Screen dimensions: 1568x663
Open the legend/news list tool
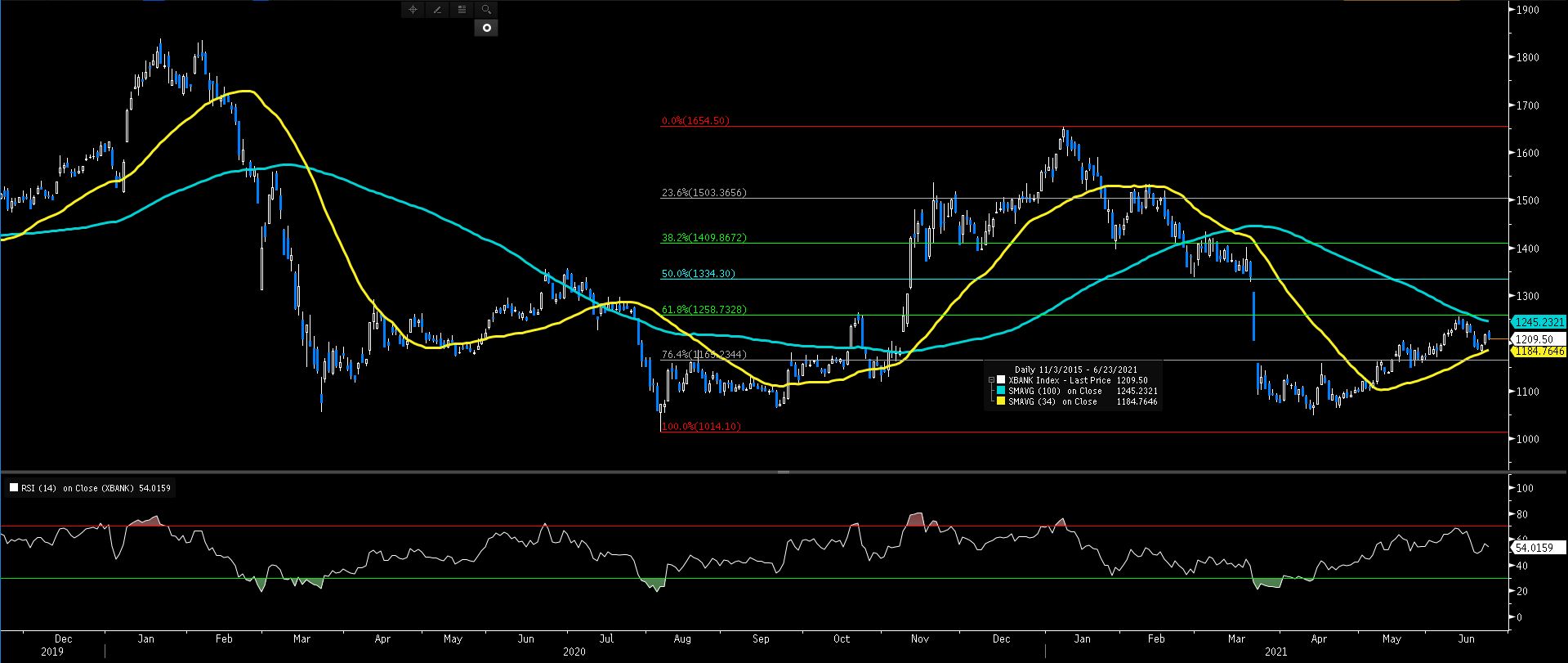click(x=462, y=10)
